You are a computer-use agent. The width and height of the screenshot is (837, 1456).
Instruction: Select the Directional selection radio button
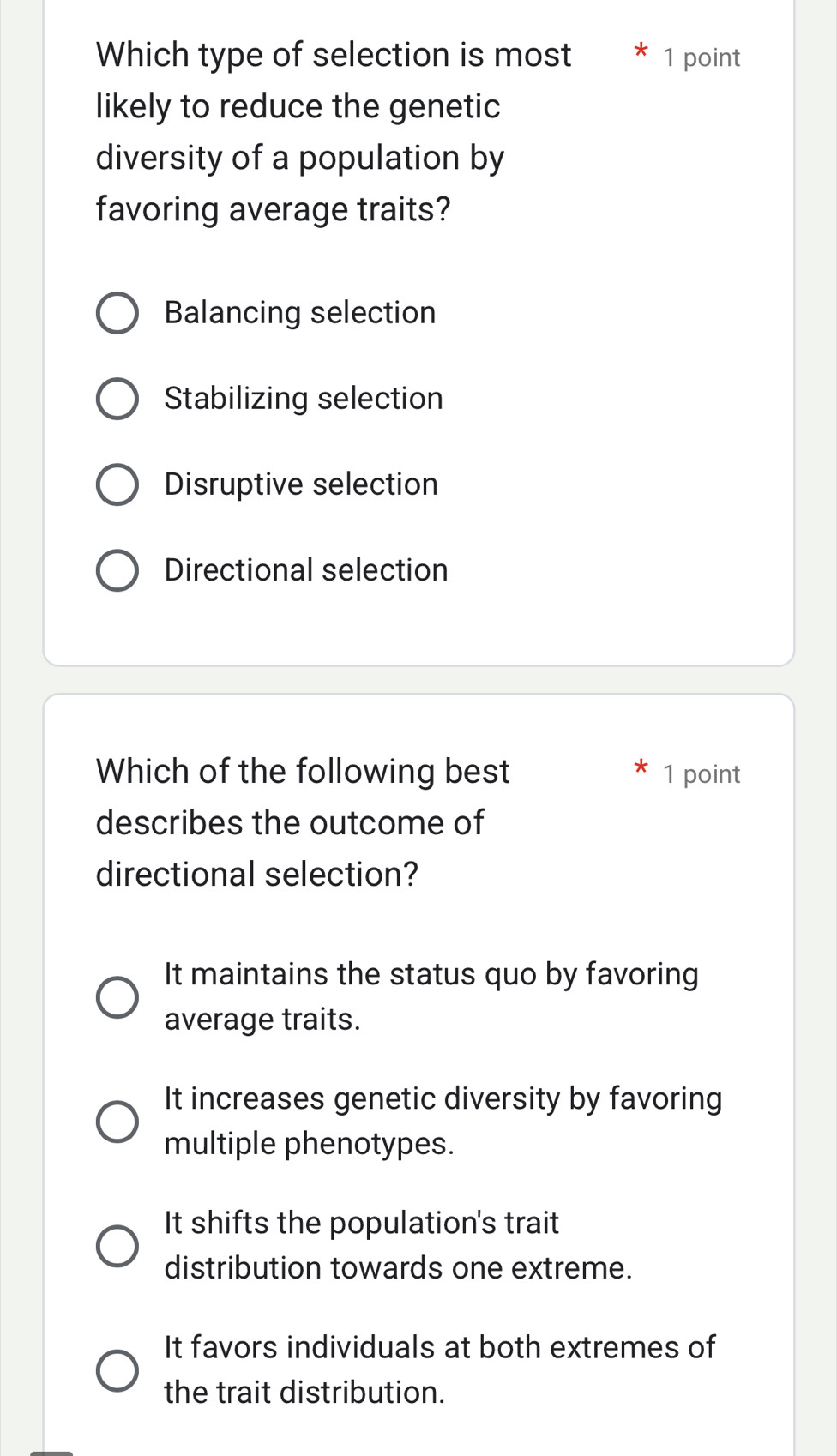[x=117, y=569]
